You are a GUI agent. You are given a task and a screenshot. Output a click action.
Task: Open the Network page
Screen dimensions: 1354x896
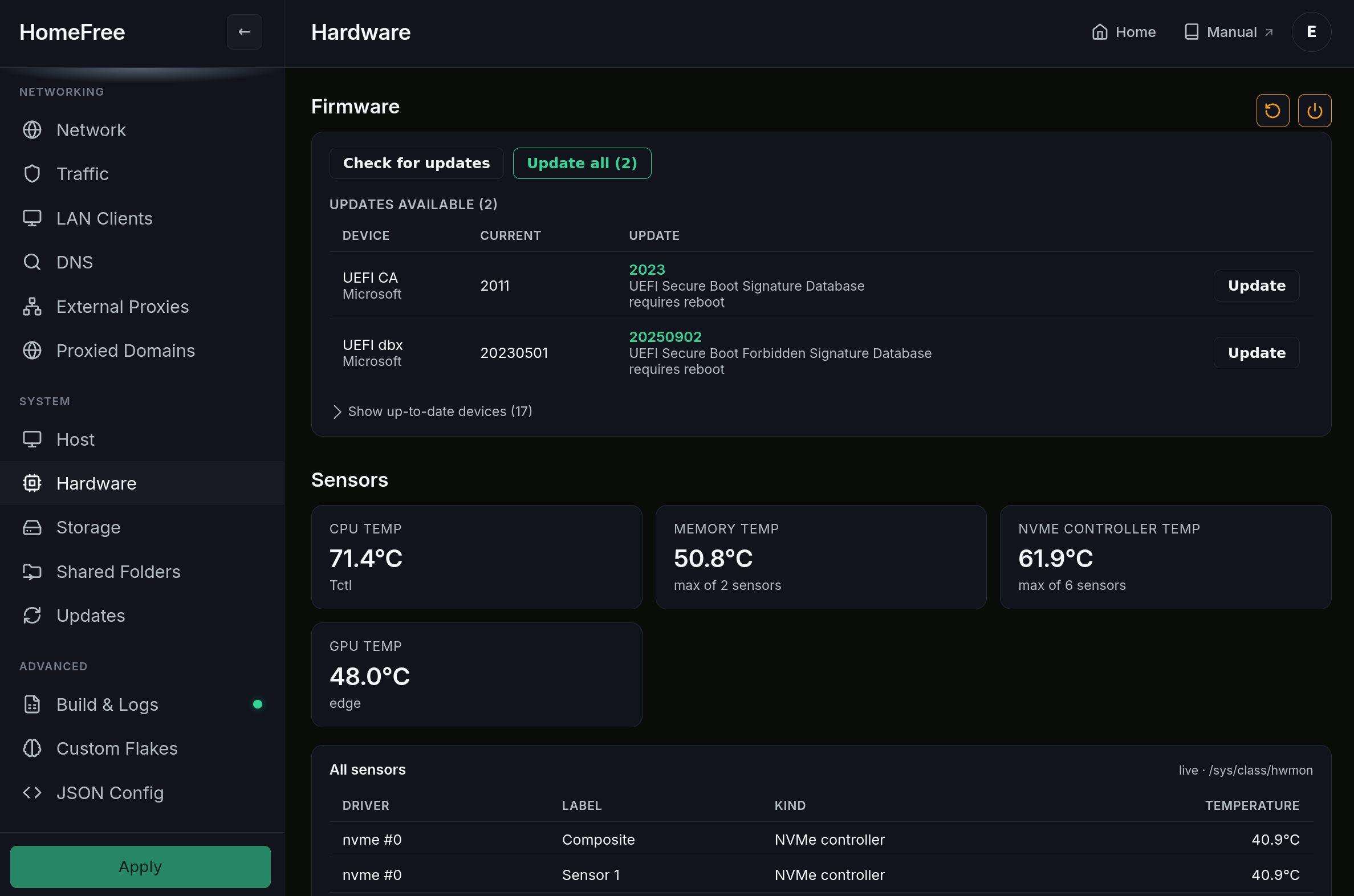(142, 130)
